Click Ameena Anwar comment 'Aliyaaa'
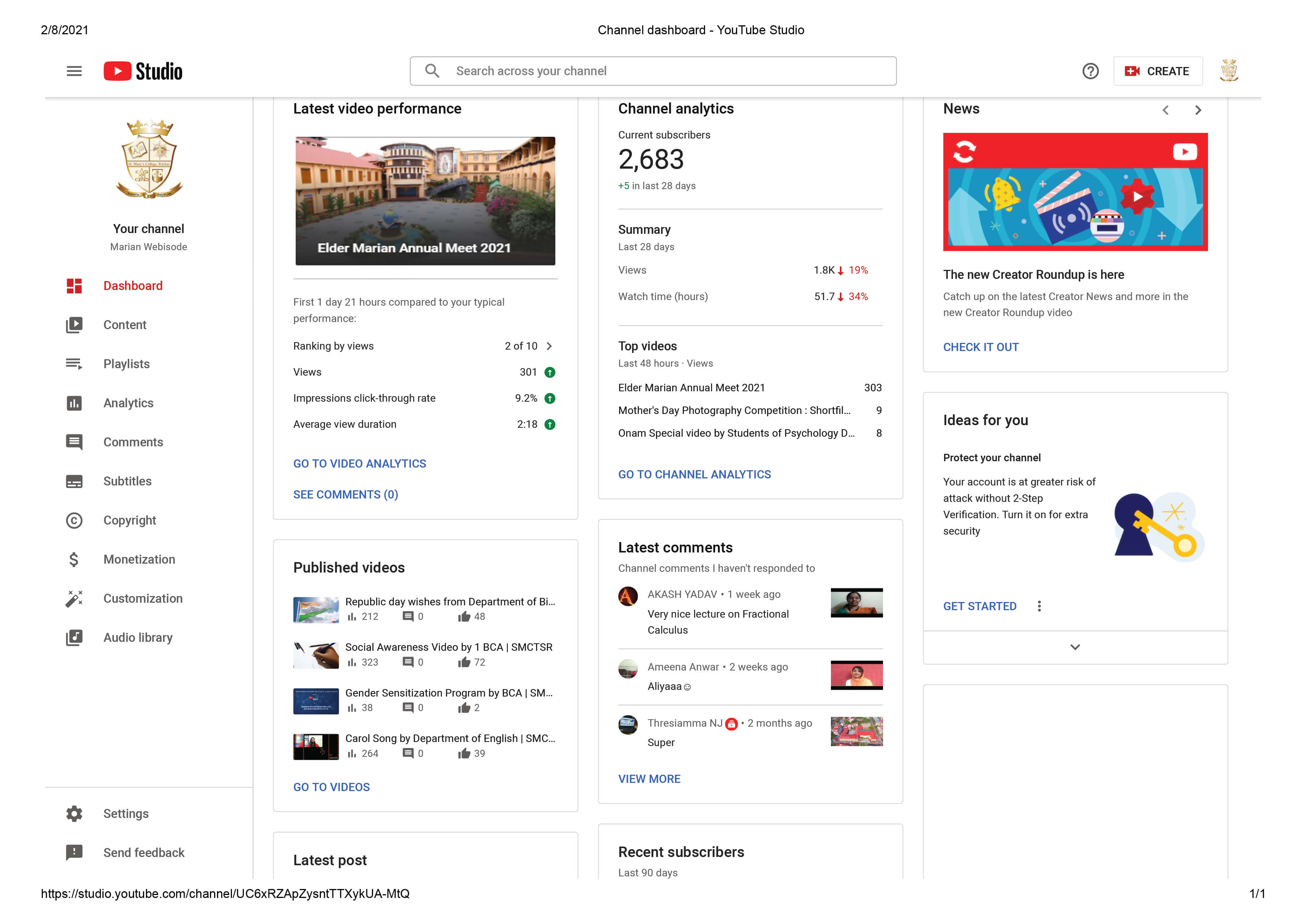 [669, 686]
